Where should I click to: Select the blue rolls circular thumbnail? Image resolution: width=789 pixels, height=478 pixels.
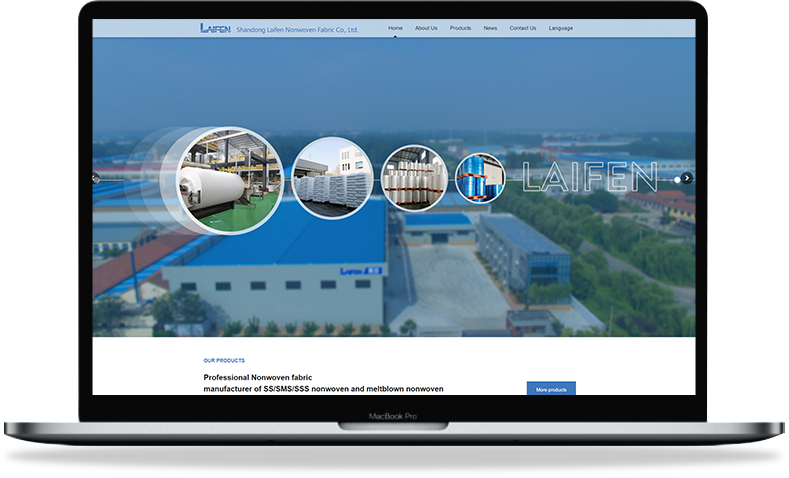pyautogui.click(x=479, y=178)
